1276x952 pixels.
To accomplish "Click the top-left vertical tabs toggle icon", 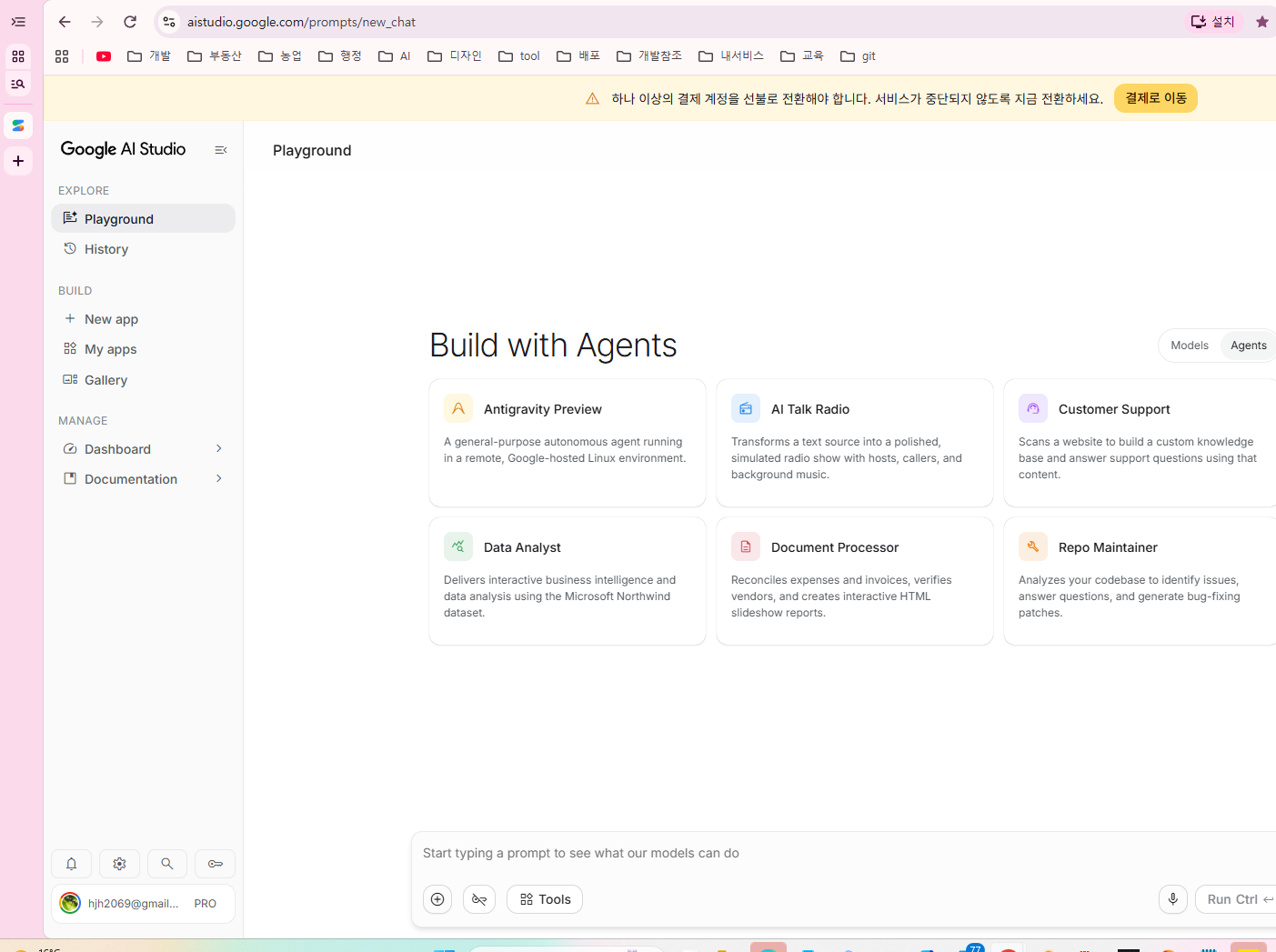I will click(x=18, y=22).
